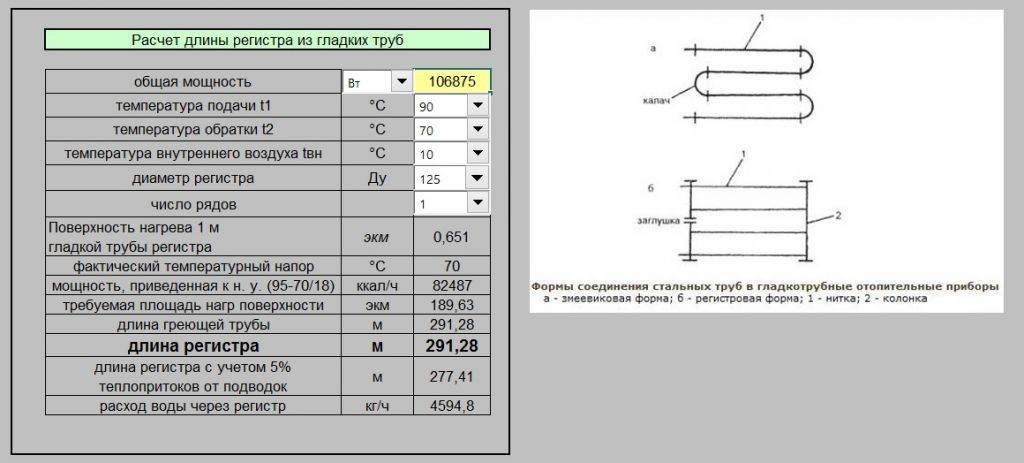Open the indoor air temperature tвн dropdown arrow
The height and width of the screenshot is (463, 1024).
click(x=477, y=154)
